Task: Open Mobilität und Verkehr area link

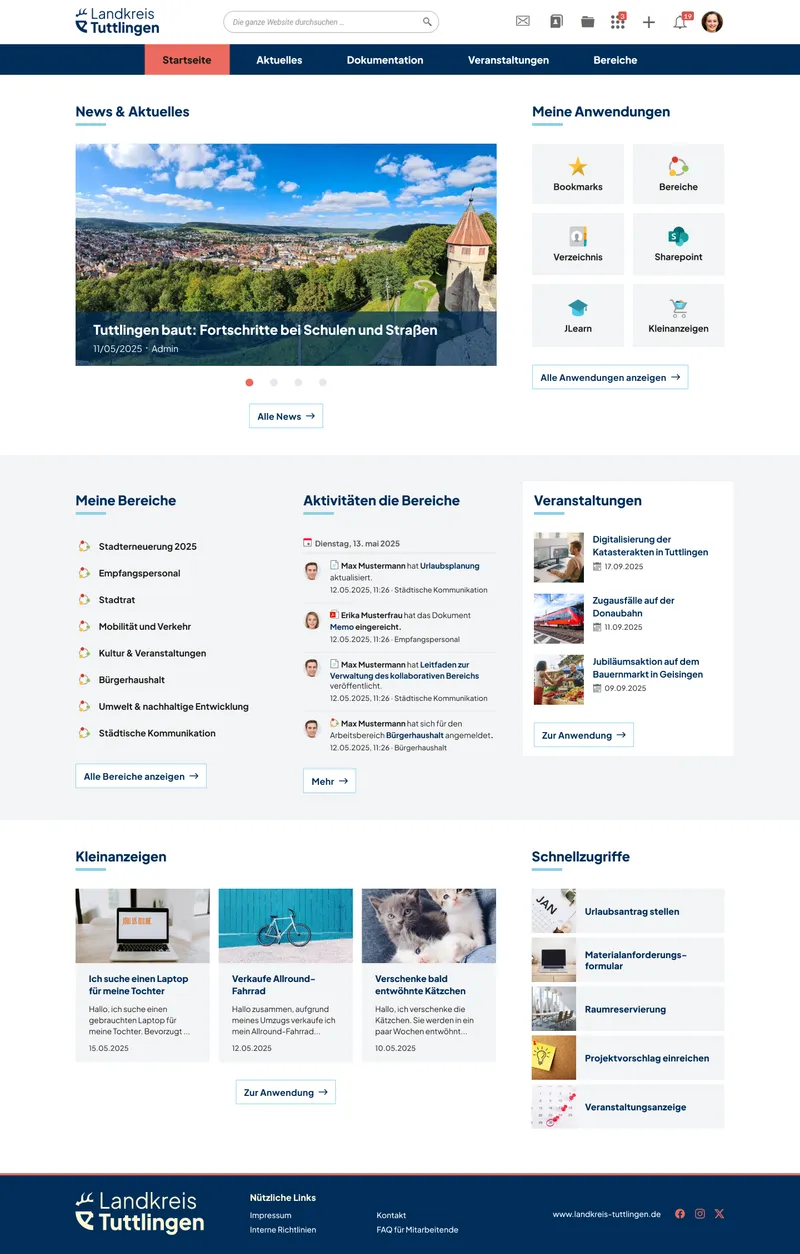Action: pyautogui.click(x=145, y=626)
